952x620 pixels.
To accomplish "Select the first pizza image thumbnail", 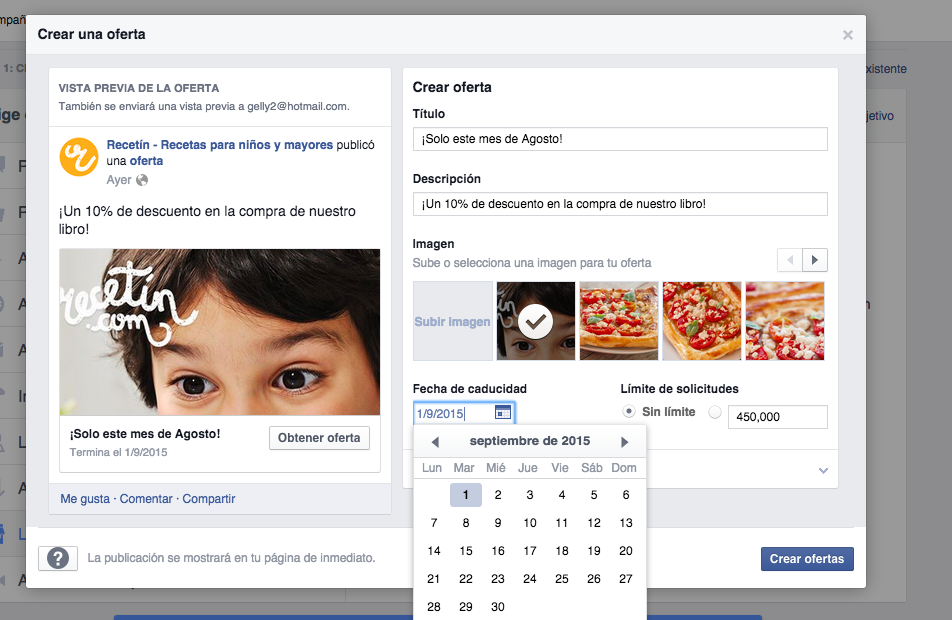I will [x=619, y=321].
